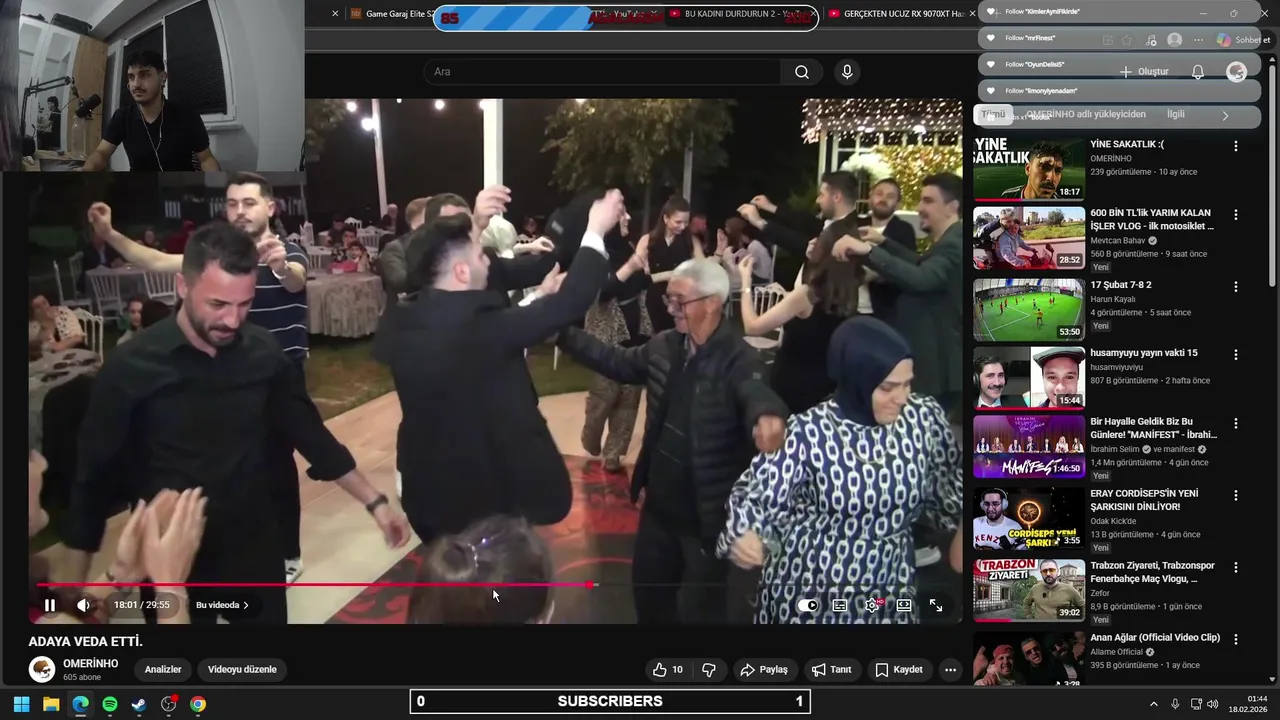Viewport: 1280px width, 720px height.
Task: Show more filter chips with arrow
Action: pyautogui.click(x=1225, y=116)
